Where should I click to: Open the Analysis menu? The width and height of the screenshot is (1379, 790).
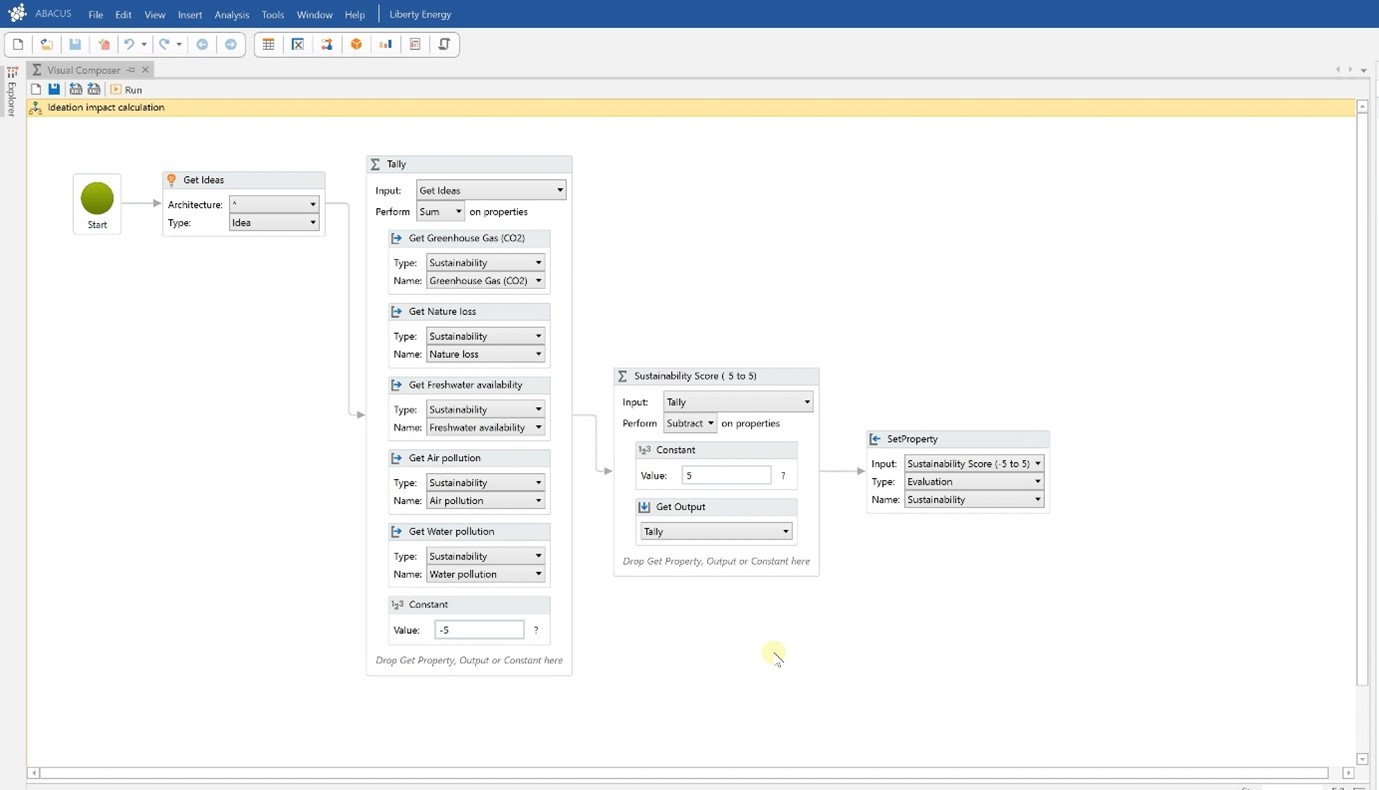click(x=231, y=15)
